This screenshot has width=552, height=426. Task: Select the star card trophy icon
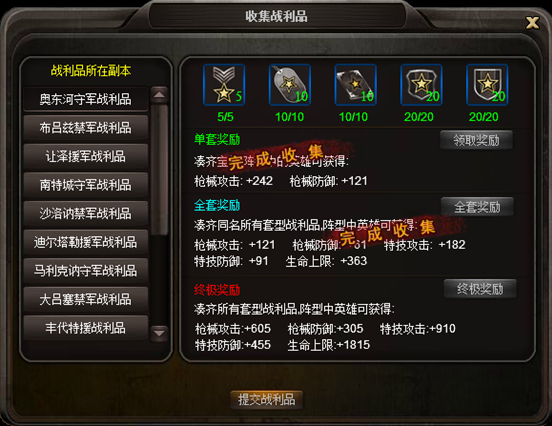(x=356, y=85)
